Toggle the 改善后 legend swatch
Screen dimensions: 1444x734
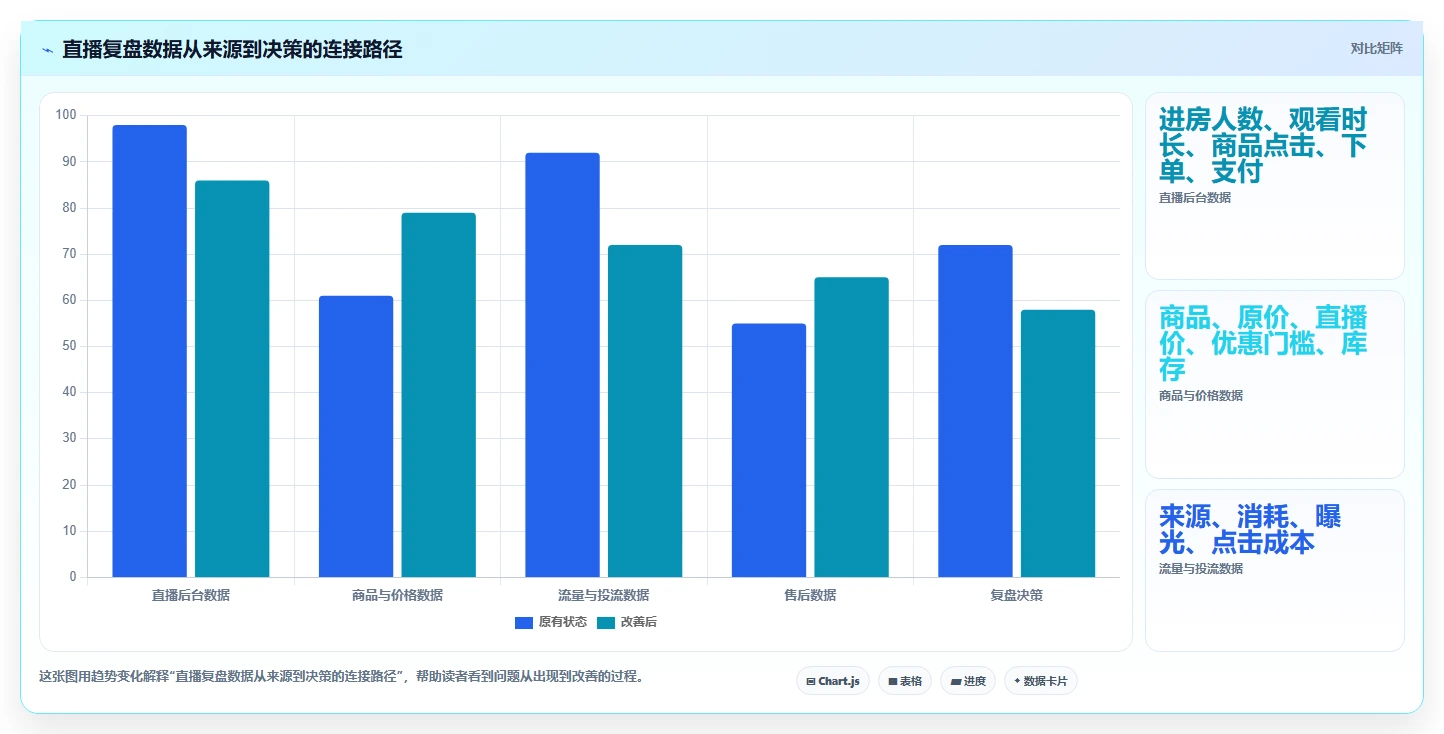pyautogui.click(x=606, y=622)
